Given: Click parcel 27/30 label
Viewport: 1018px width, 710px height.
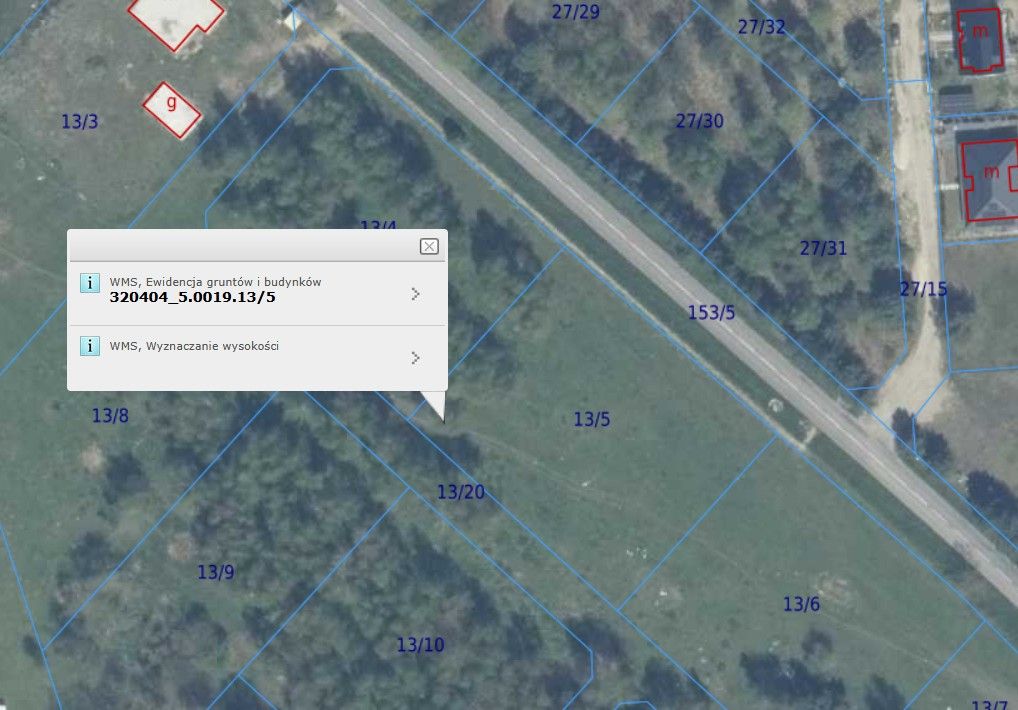Looking at the screenshot, I should [x=699, y=121].
